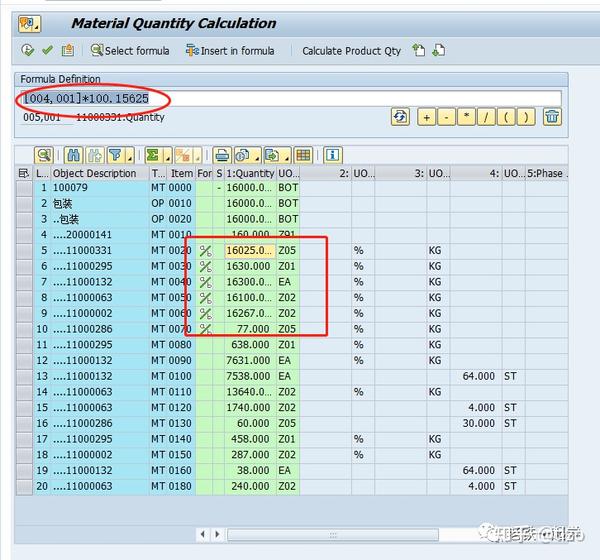Click the Find Next binoculars icon

point(95,155)
